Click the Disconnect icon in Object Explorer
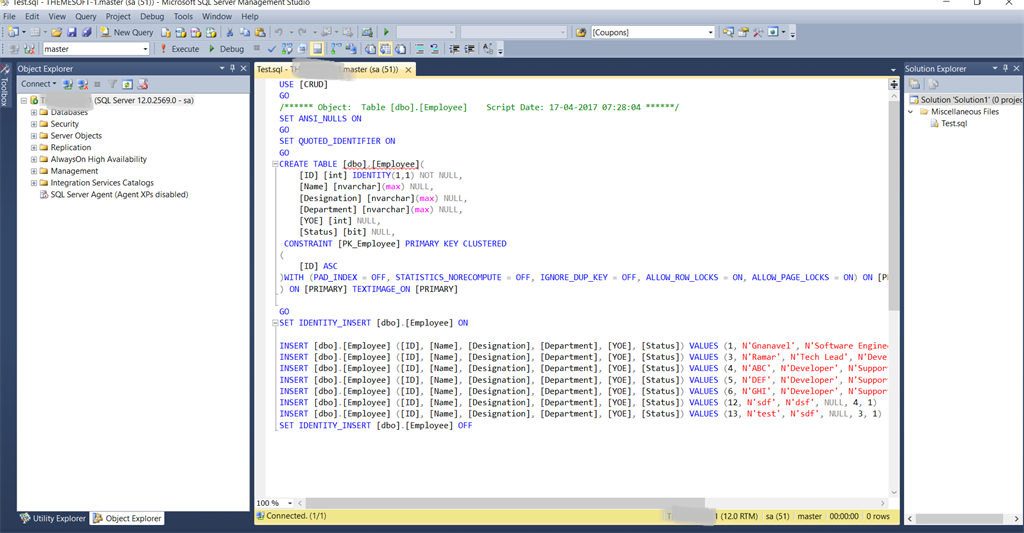1024x533 pixels. point(83,84)
